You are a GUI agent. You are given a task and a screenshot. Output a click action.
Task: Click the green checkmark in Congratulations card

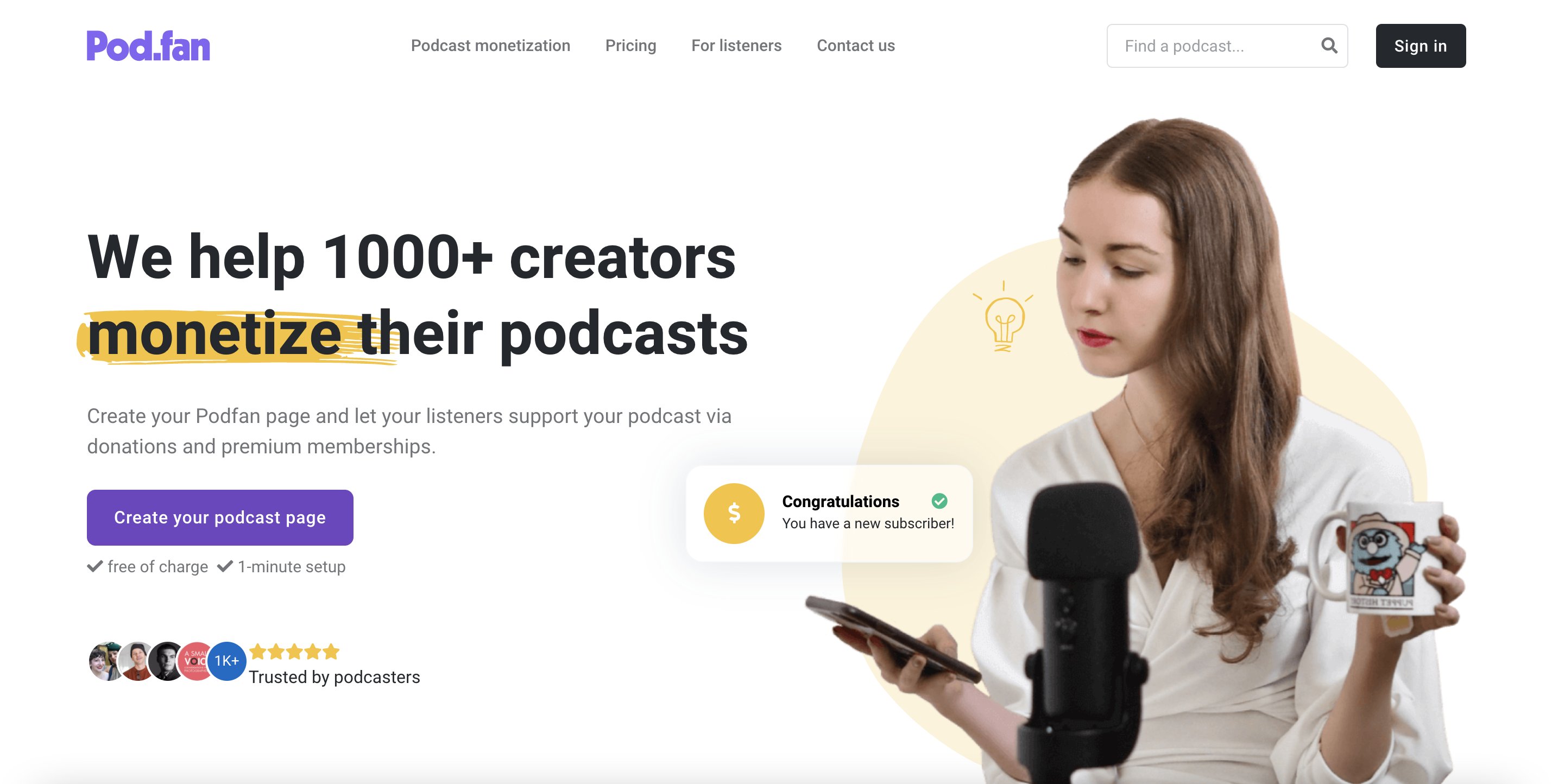939,501
